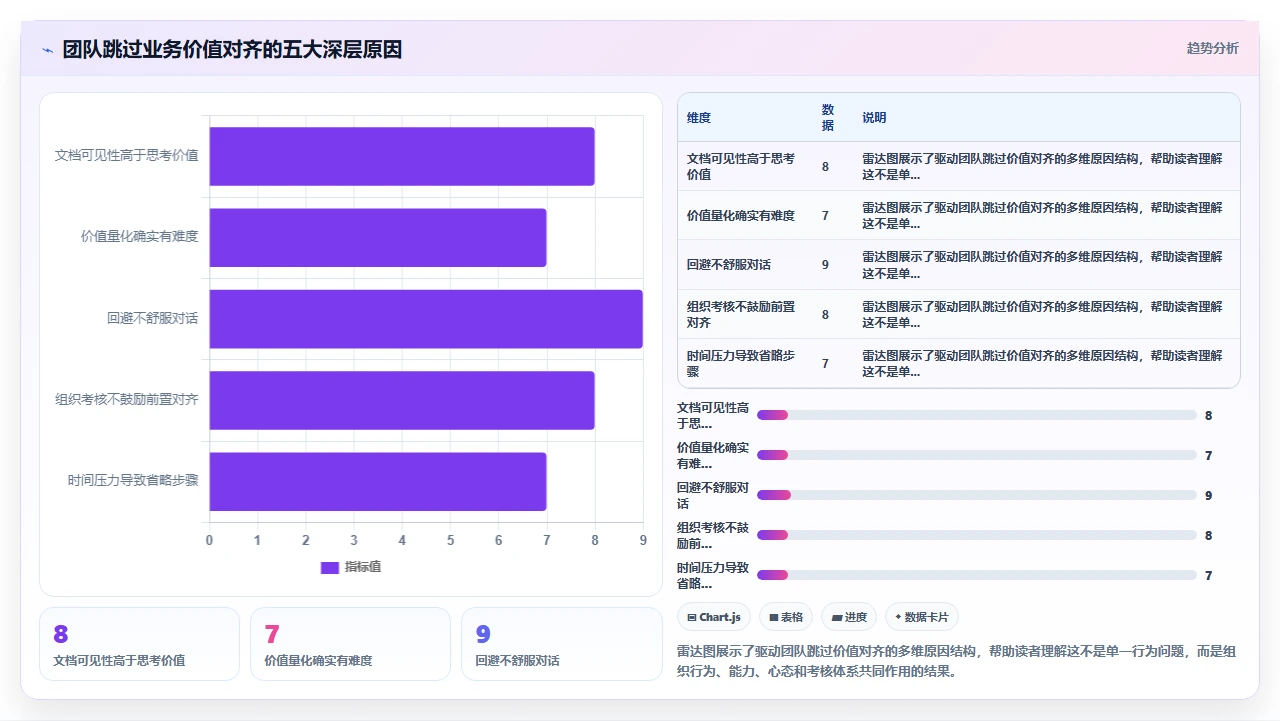Click chart axis label 时间压力导致省略步骤

click(133, 481)
